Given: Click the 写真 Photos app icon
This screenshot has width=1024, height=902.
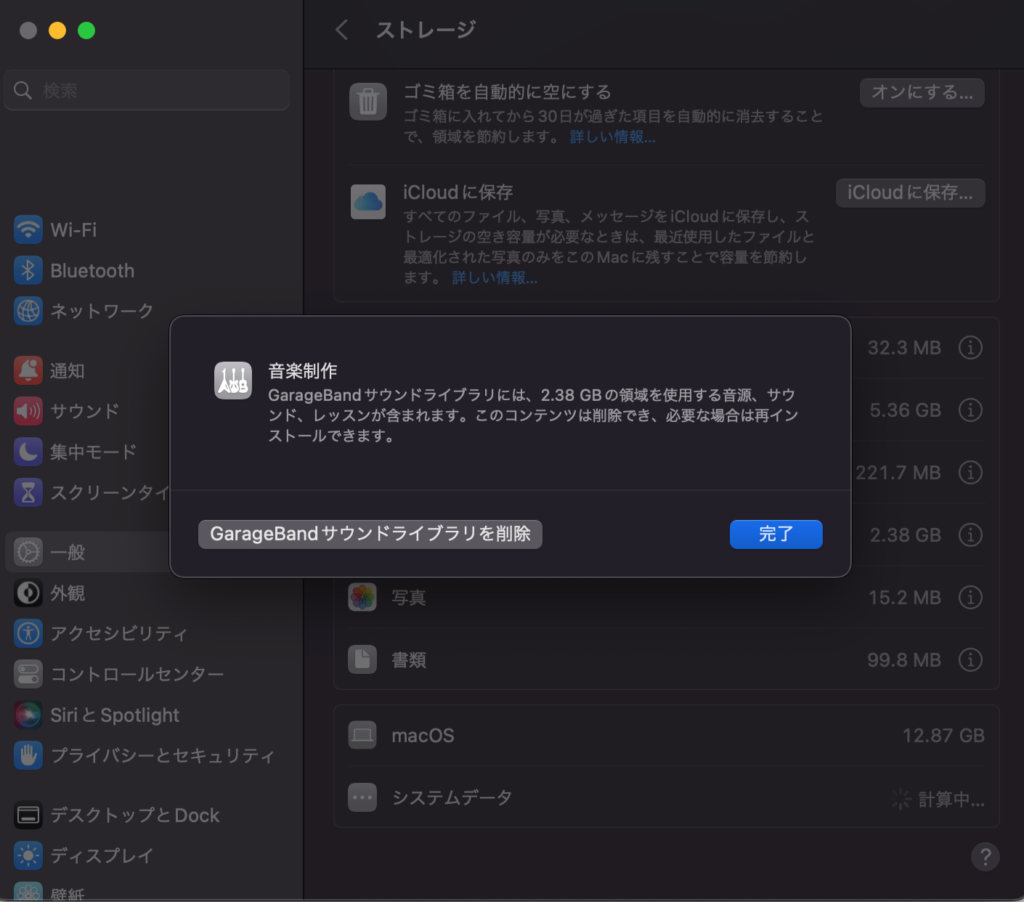Looking at the screenshot, I should coord(362,597).
